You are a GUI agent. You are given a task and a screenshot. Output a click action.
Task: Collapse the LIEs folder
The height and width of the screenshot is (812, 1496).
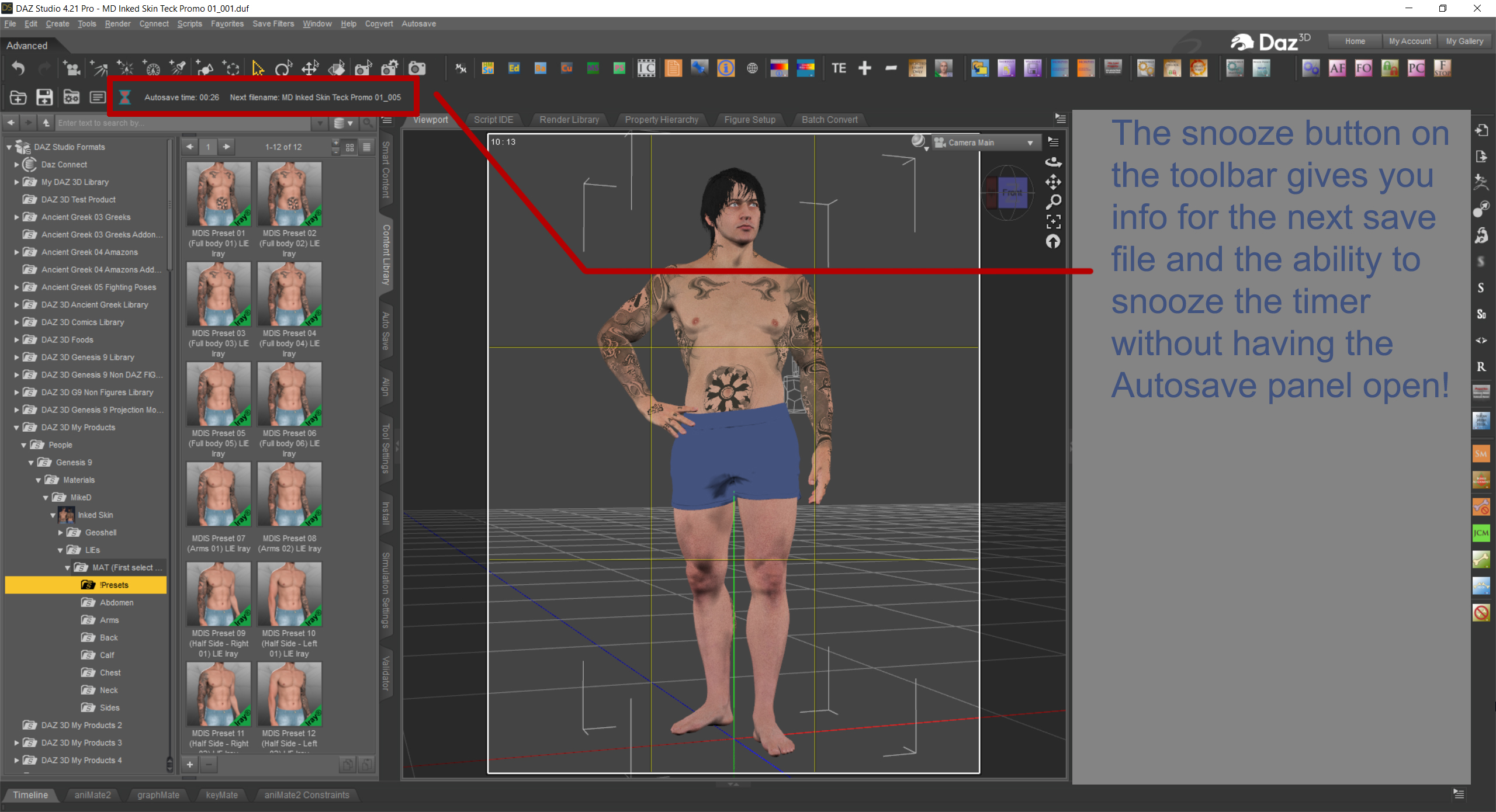60,550
